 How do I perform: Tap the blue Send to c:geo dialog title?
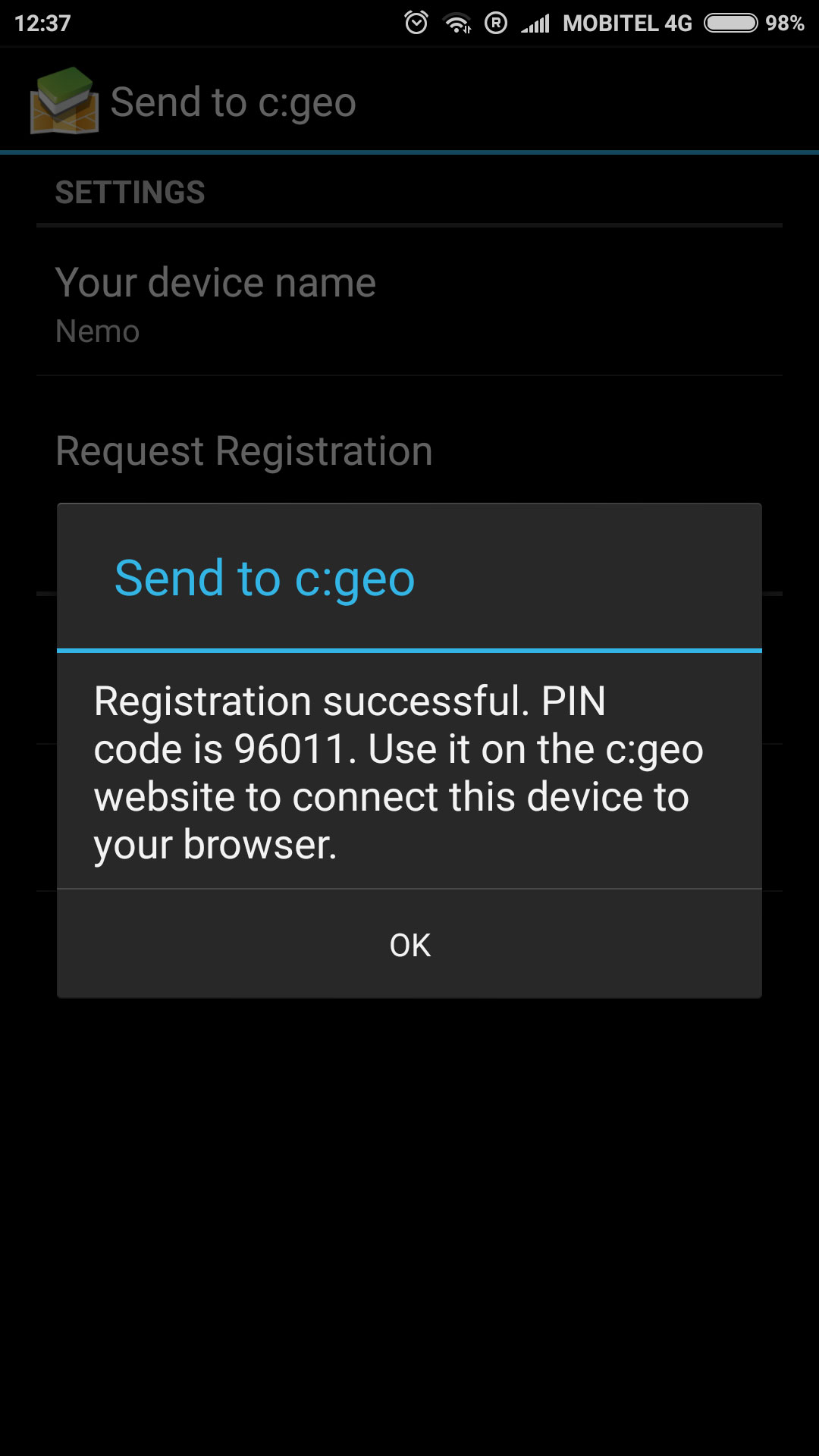(265, 579)
